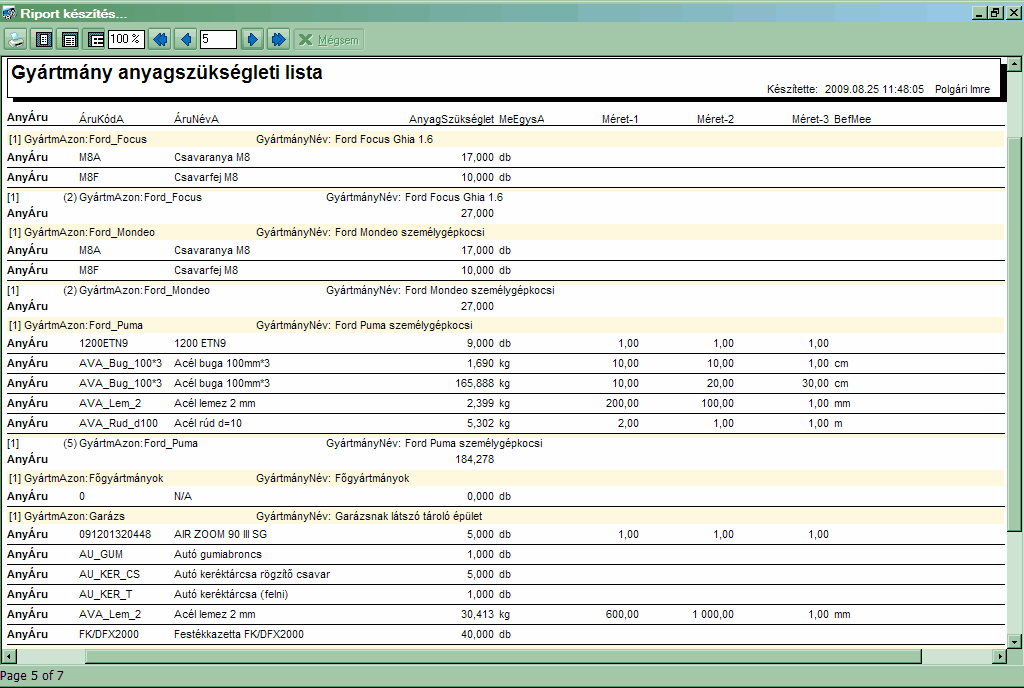Click timestamp '2009.08.25 11:48:05'
Image resolution: width=1024 pixels, height=688 pixels.
pos(874,89)
